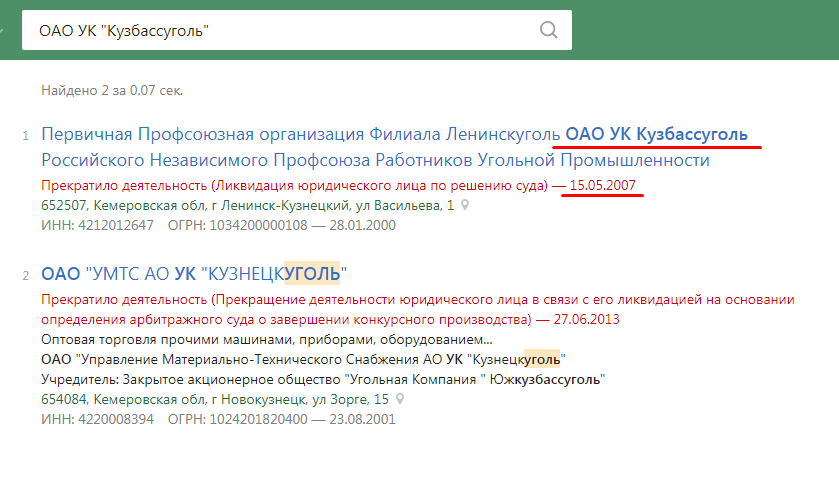Open the Первичная Профсоюзная организация result link
839x482 pixels.
pyautogui.click(x=394, y=147)
